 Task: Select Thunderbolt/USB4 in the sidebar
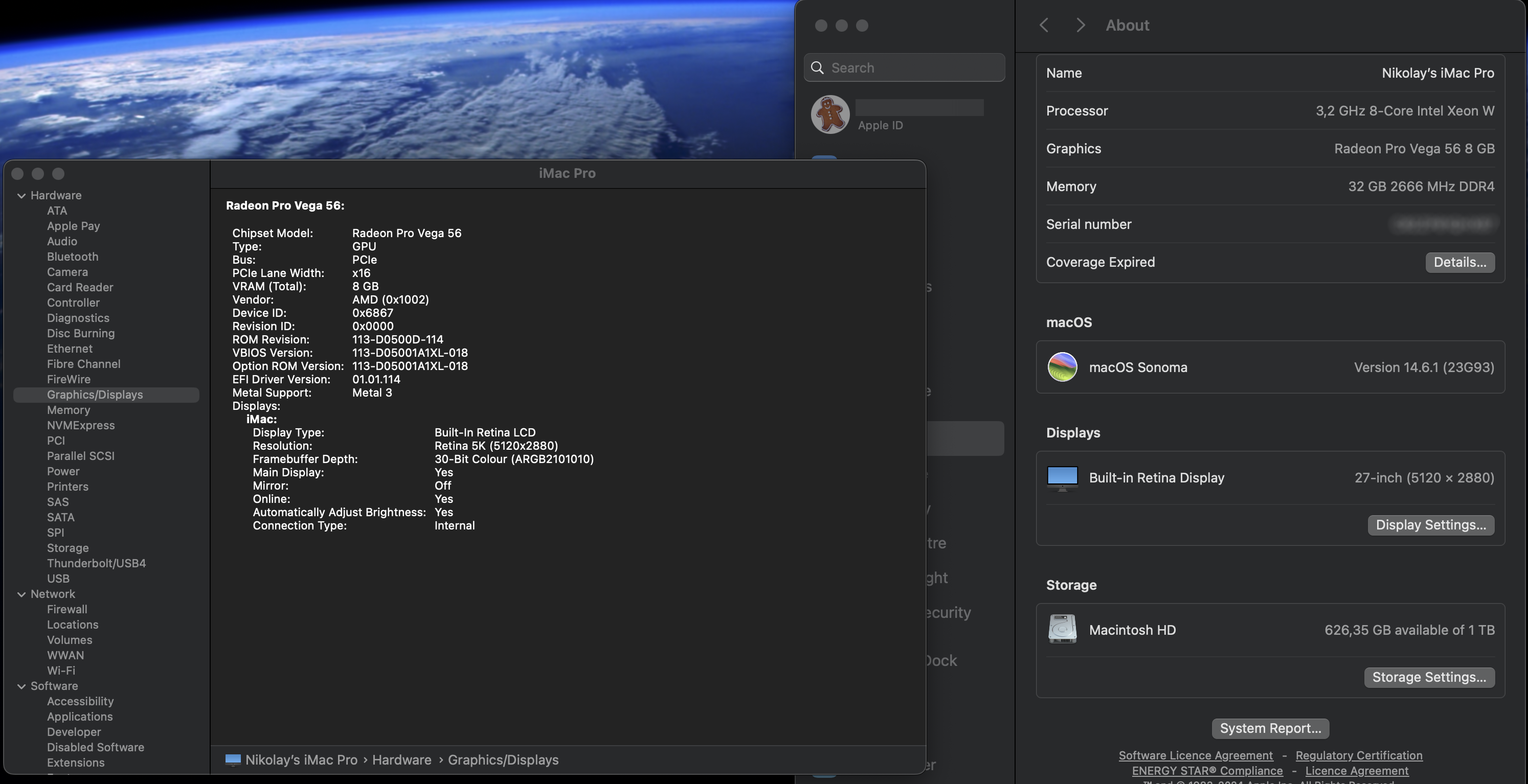(96, 563)
